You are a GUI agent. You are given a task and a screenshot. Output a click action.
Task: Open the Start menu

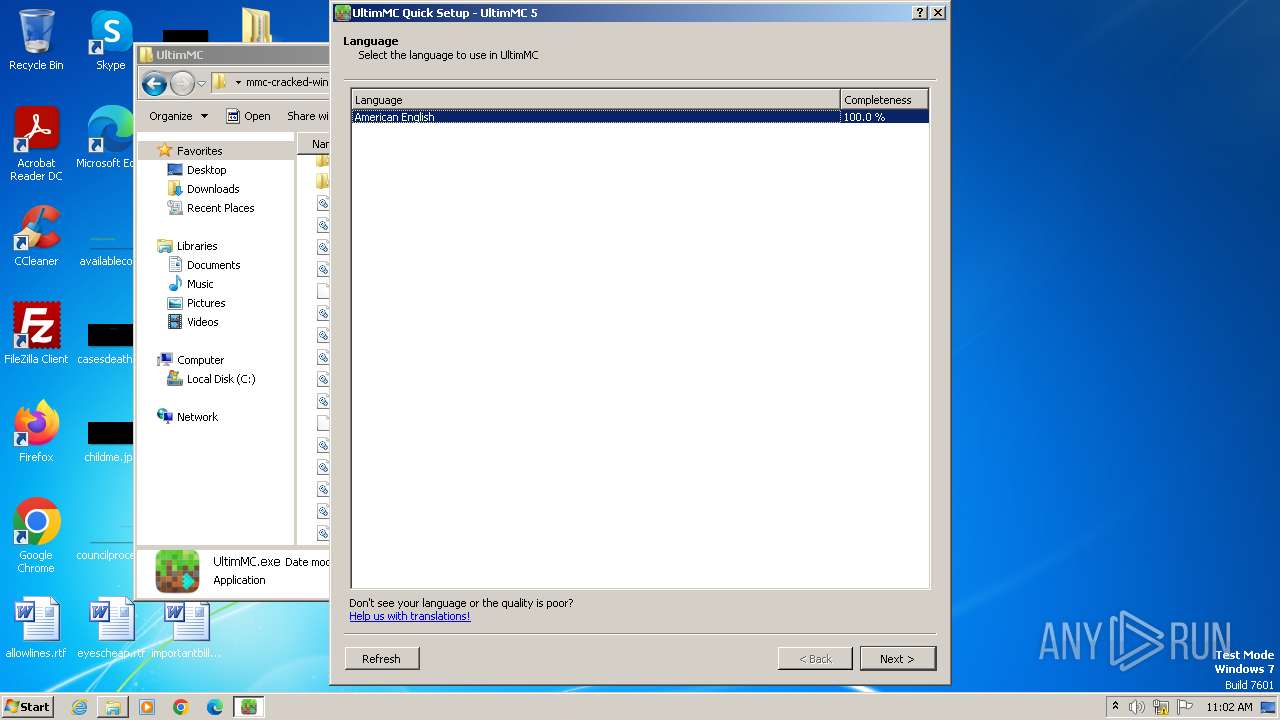click(x=28, y=706)
